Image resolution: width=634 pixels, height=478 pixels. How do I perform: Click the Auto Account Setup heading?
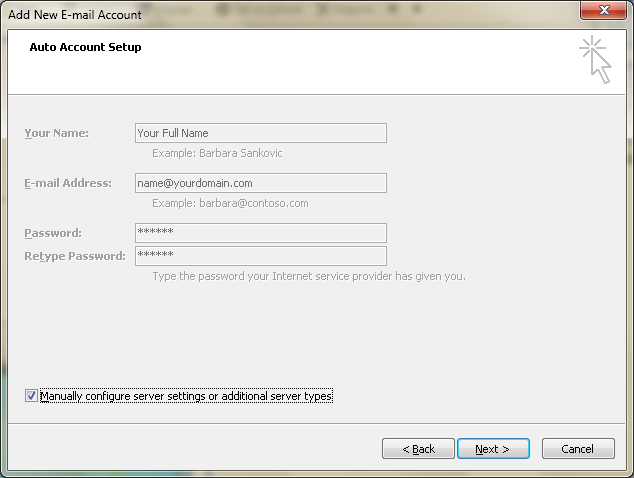(85, 47)
